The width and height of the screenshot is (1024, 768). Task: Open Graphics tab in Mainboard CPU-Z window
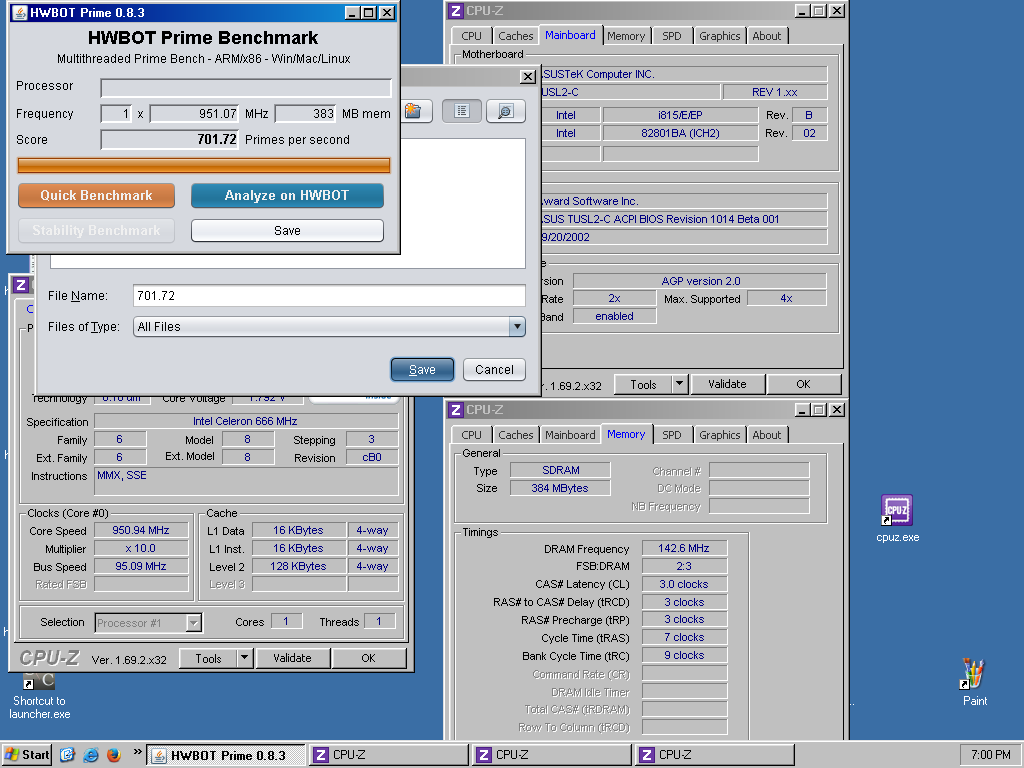(x=719, y=36)
